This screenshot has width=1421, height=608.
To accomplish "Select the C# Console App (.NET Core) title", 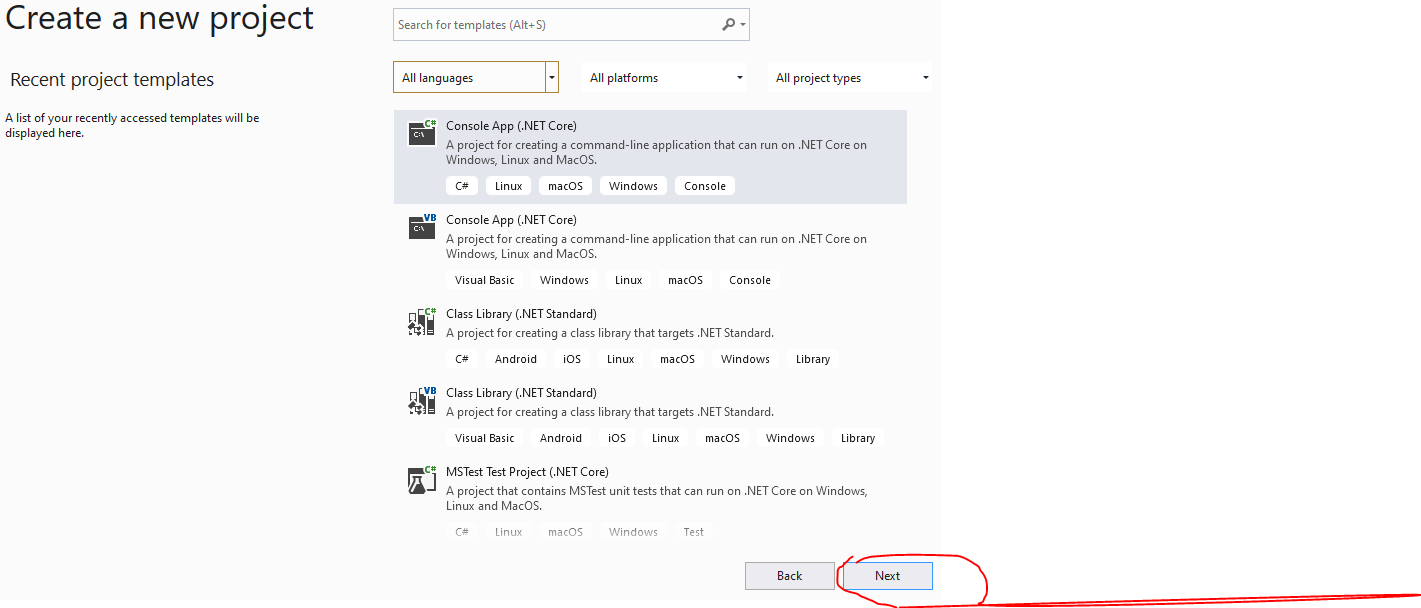I will click(511, 126).
